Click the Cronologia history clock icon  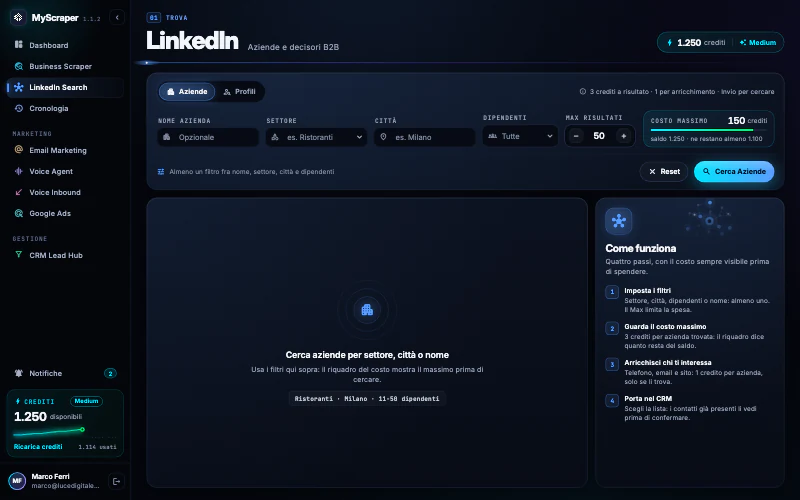coord(19,108)
